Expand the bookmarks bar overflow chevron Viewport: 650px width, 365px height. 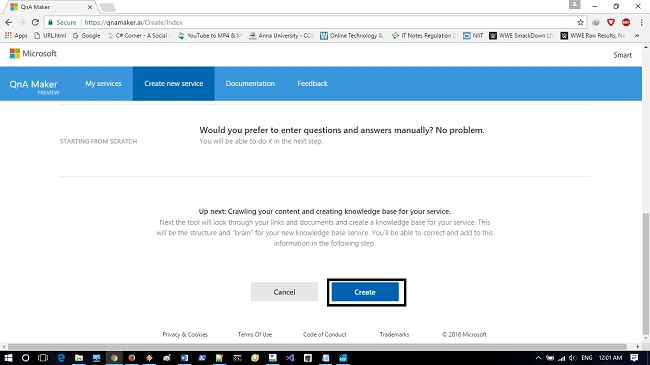637,36
